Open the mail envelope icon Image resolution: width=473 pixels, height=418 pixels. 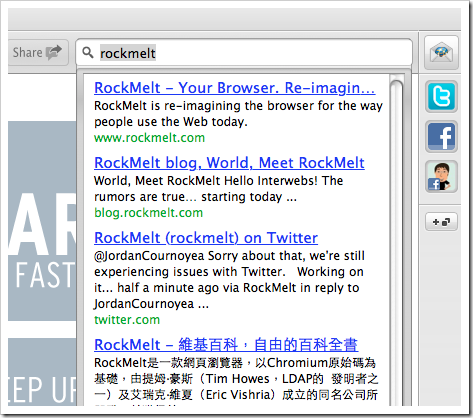coord(441,53)
